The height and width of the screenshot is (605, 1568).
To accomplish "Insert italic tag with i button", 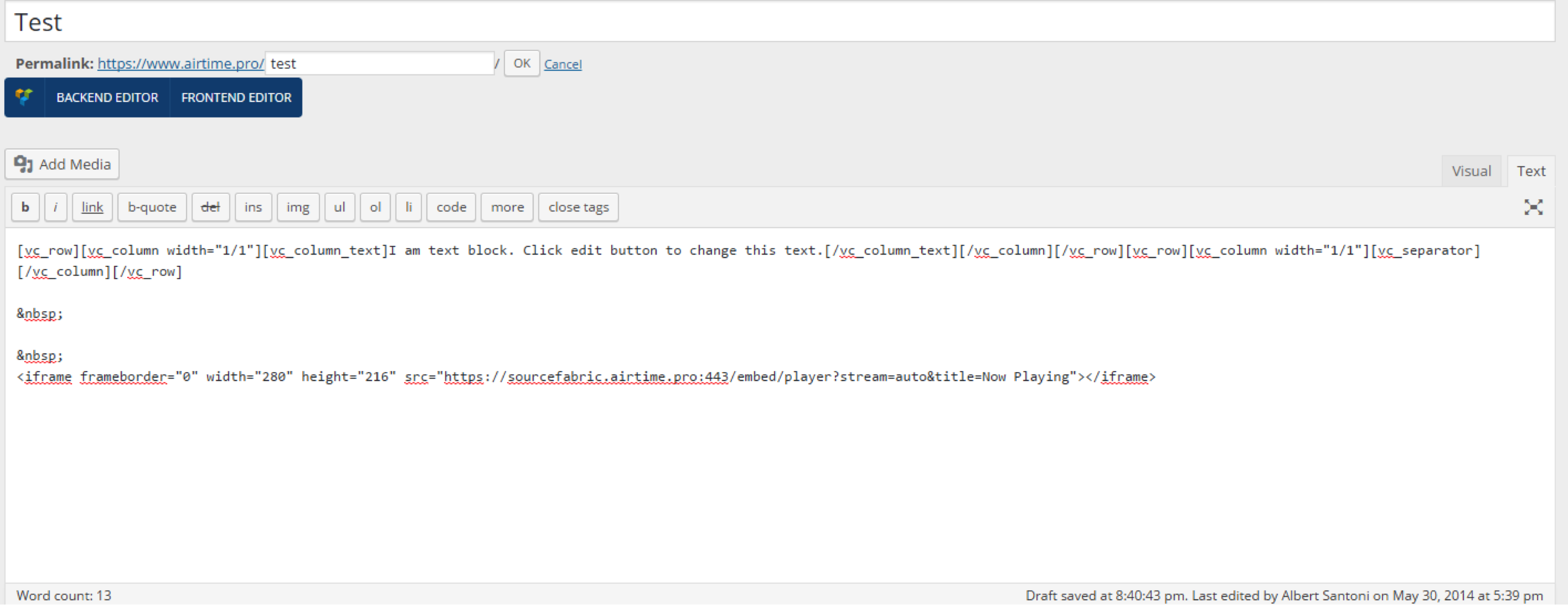I will 55,207.
